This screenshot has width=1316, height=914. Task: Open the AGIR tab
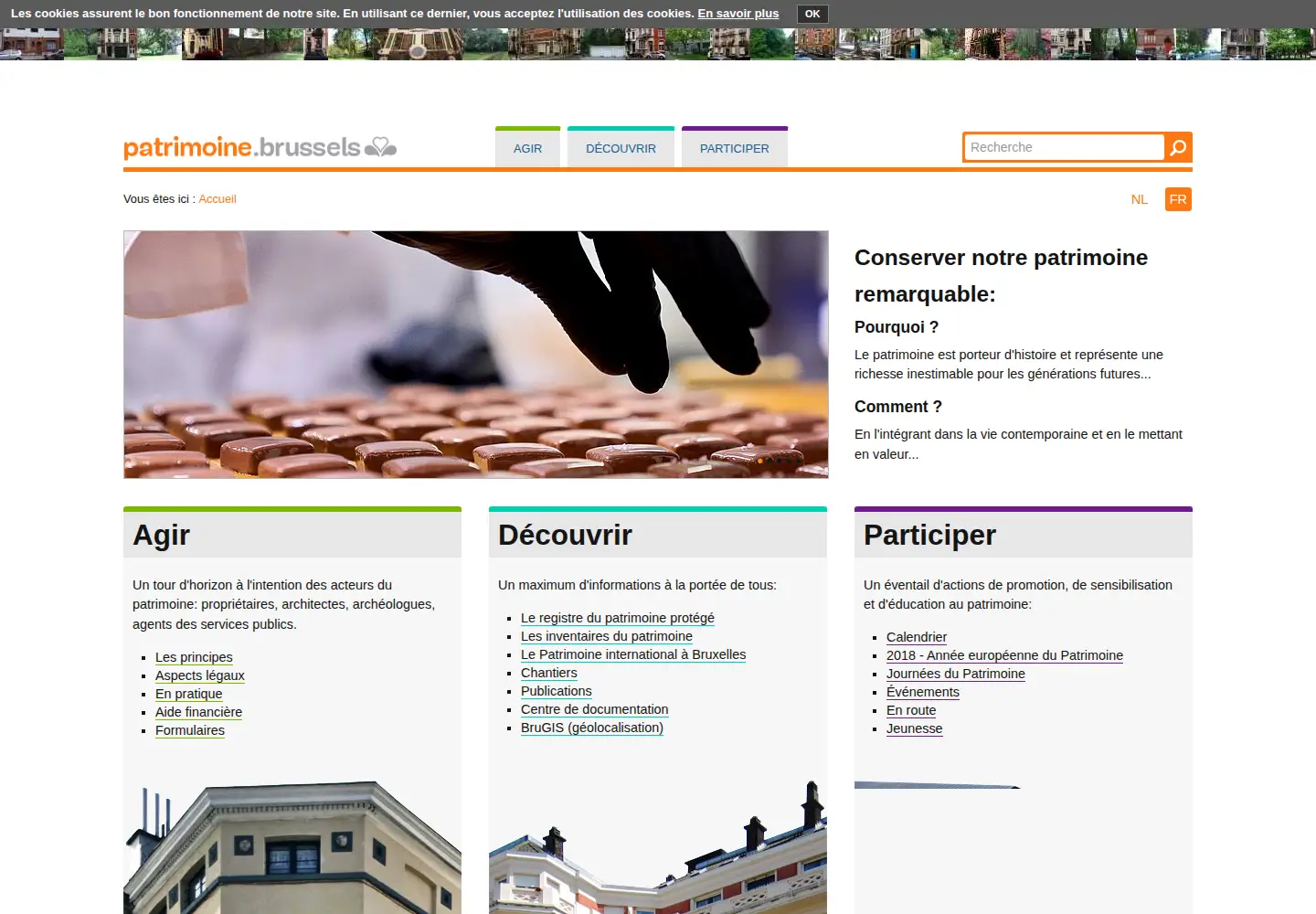[527, 148]
